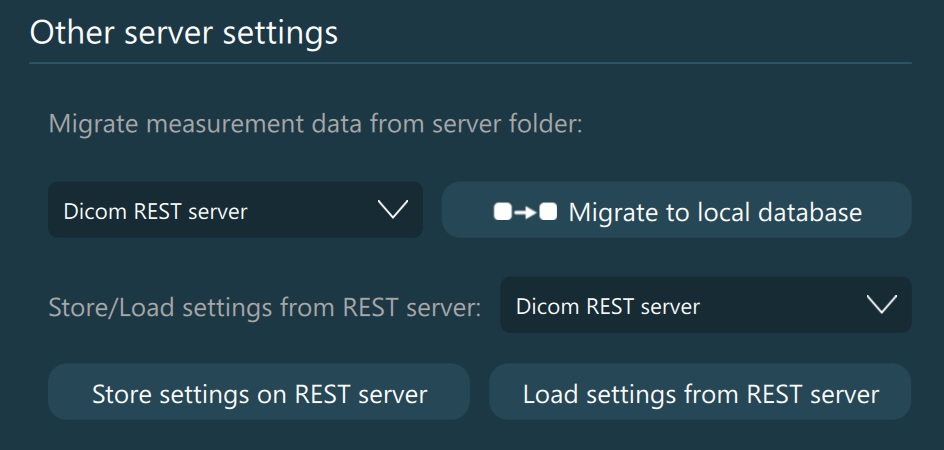Click the chevron beside the Migrate button

(394, 210)
